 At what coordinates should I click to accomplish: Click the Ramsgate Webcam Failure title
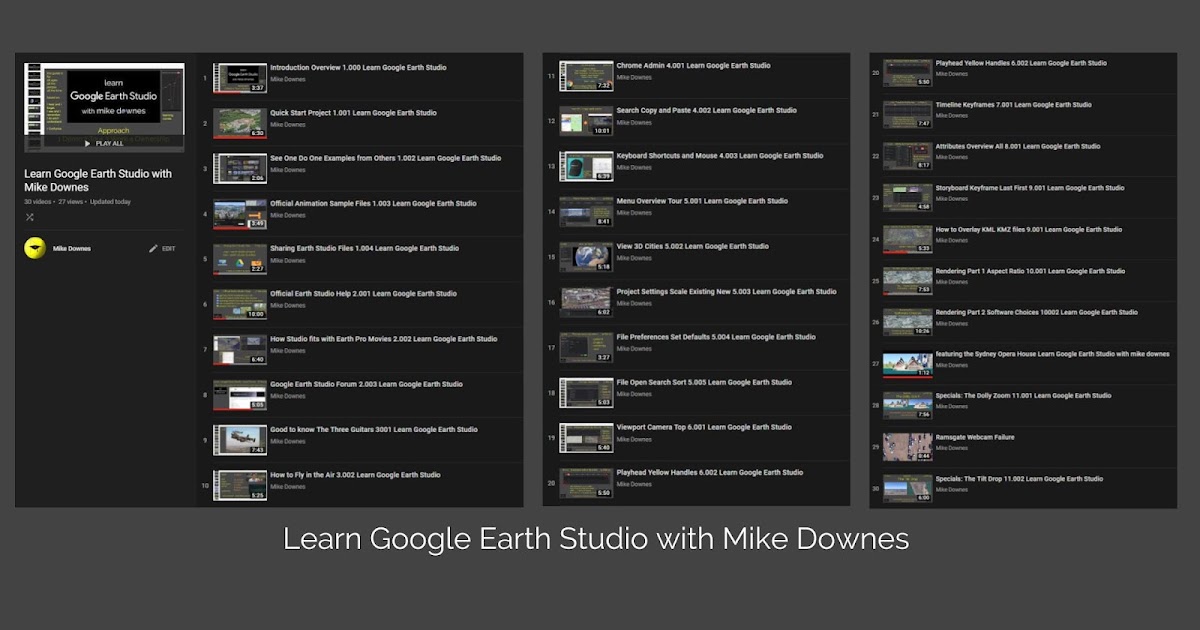[975, 437]
